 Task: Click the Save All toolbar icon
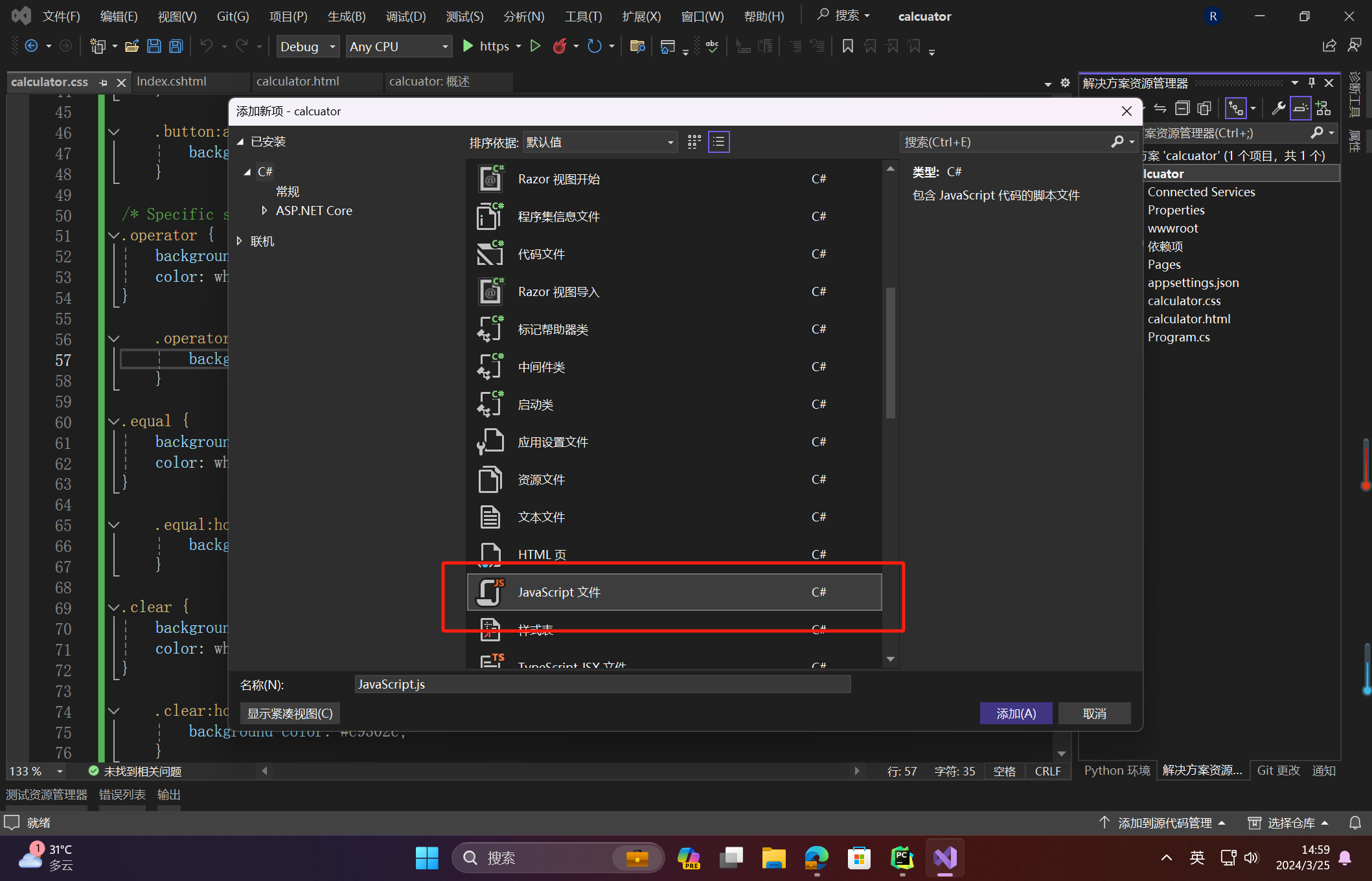(x=176, y=46)
